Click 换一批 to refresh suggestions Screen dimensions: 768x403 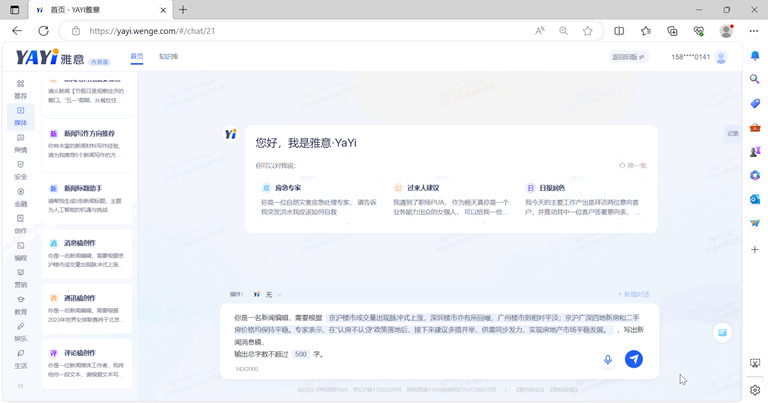point(633,166)
